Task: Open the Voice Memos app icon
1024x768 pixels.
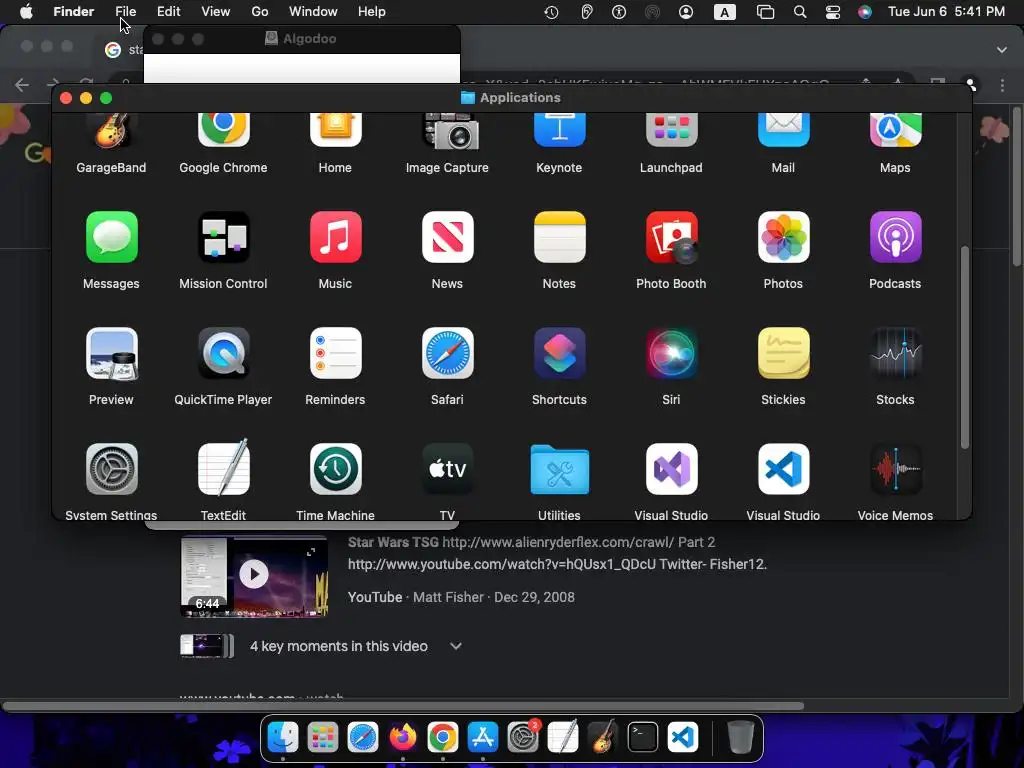Action: (x=895, y=469)
